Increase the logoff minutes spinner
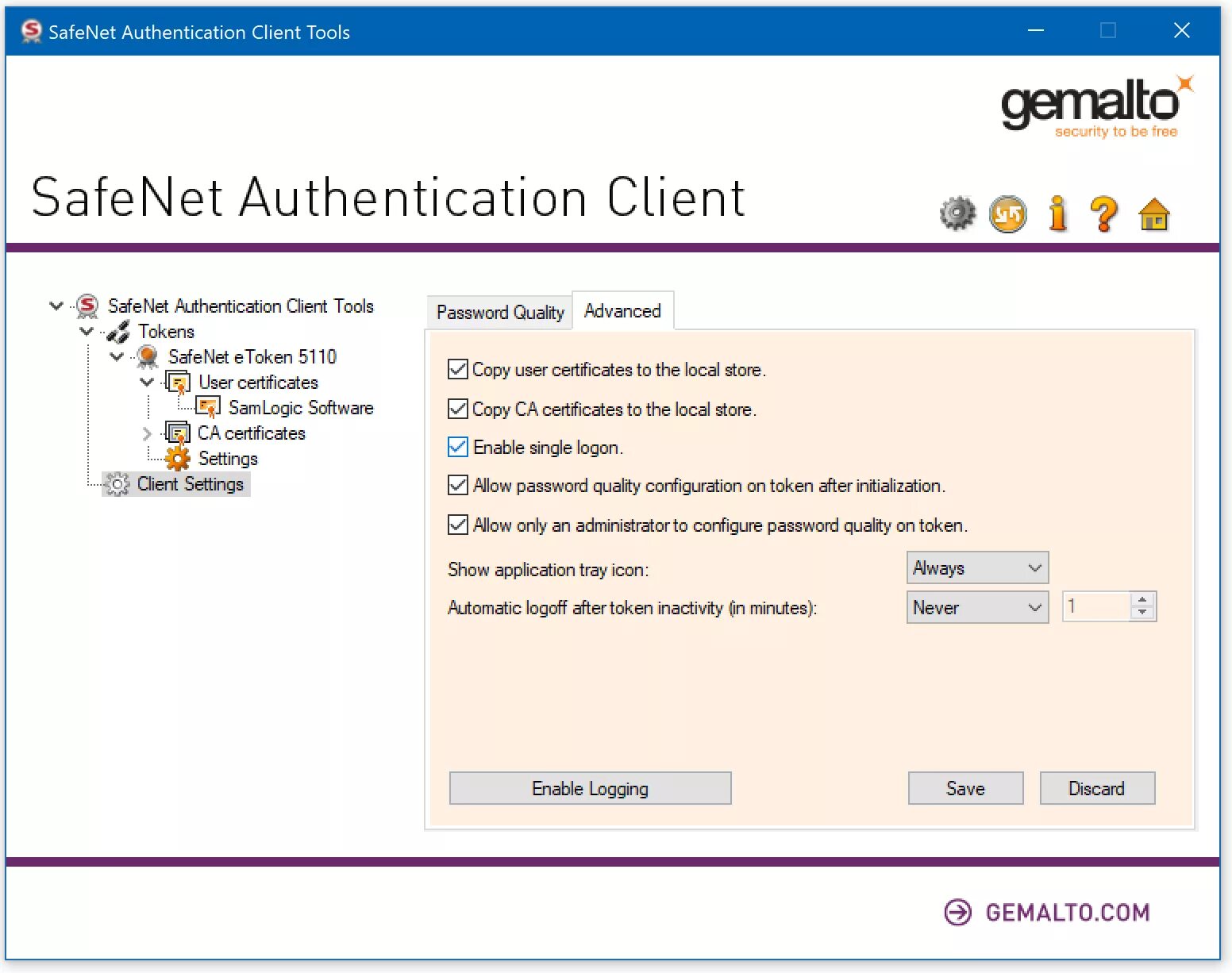Viewport: 1232px width, 973px height. 1142,600
